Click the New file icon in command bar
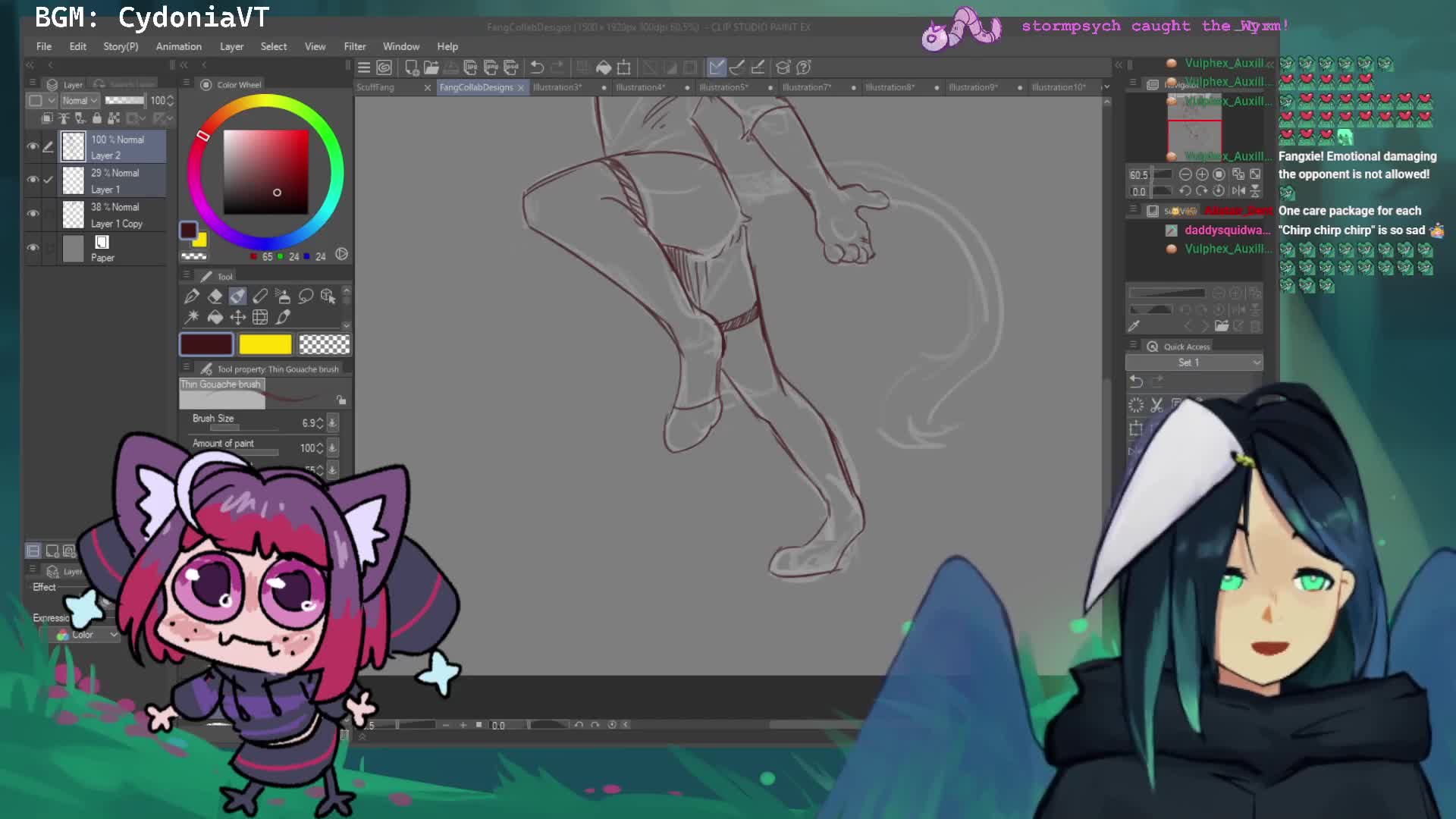Image resolution: width=1456 pixels, height=819 pixels. click(x=412, y=67)
